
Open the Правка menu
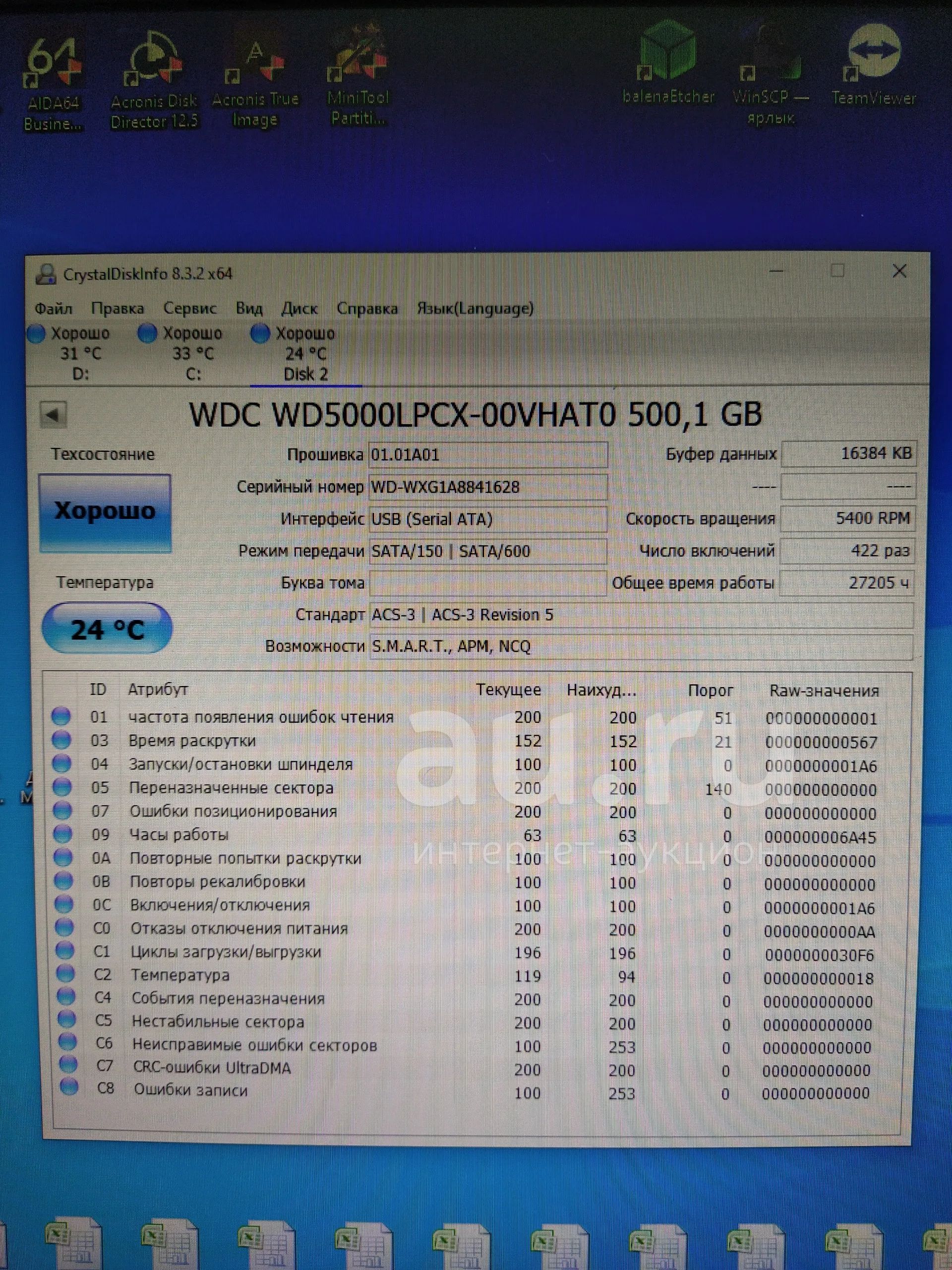click(118, 309)
